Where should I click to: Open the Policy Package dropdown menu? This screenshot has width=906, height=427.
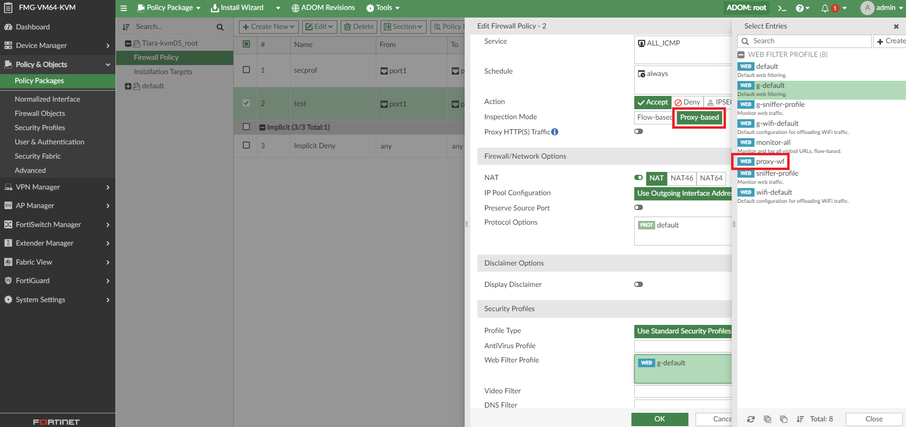(x=169, y=8)
